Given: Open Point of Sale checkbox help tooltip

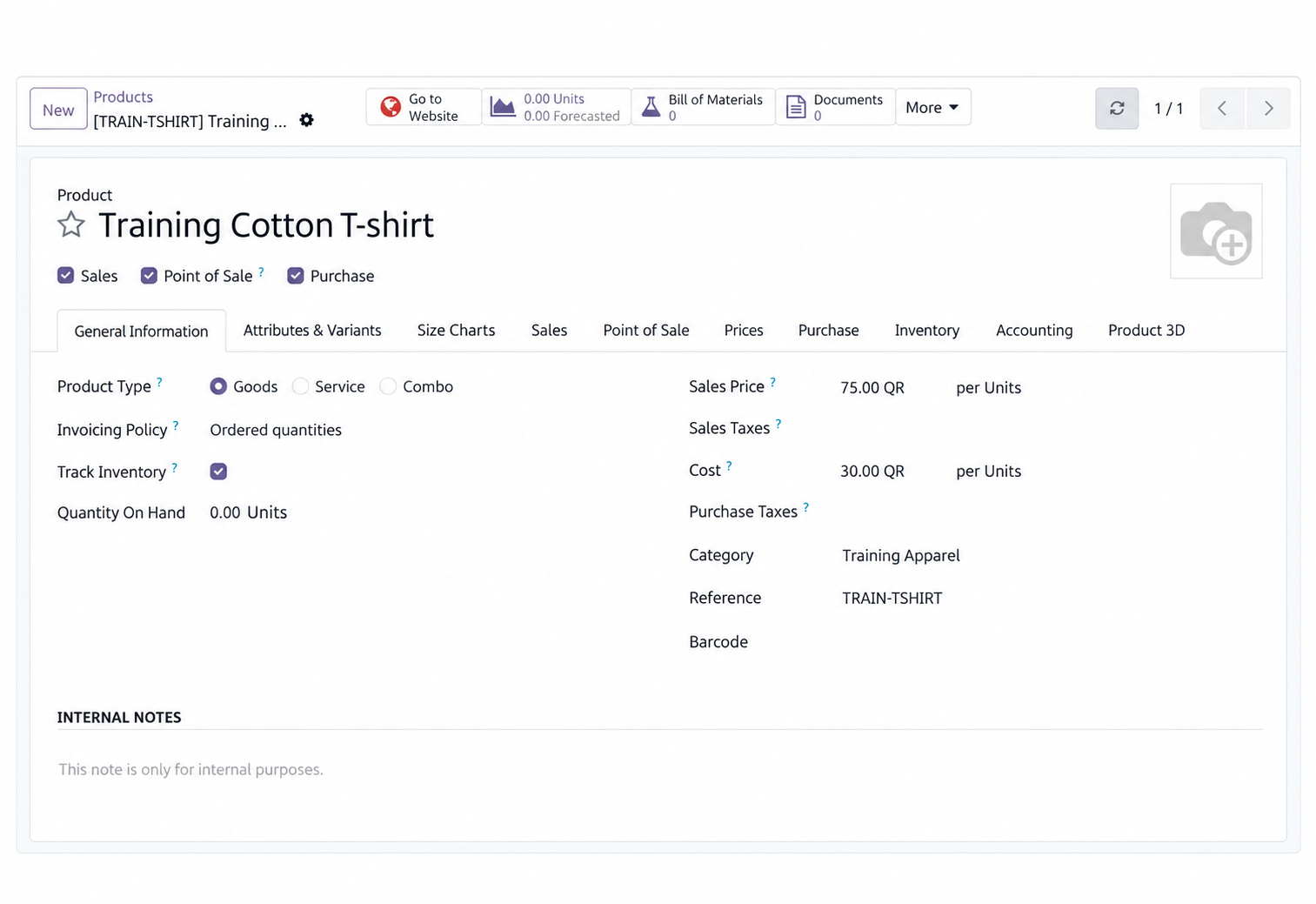Looking at the screenshot, I should (261, 271).
